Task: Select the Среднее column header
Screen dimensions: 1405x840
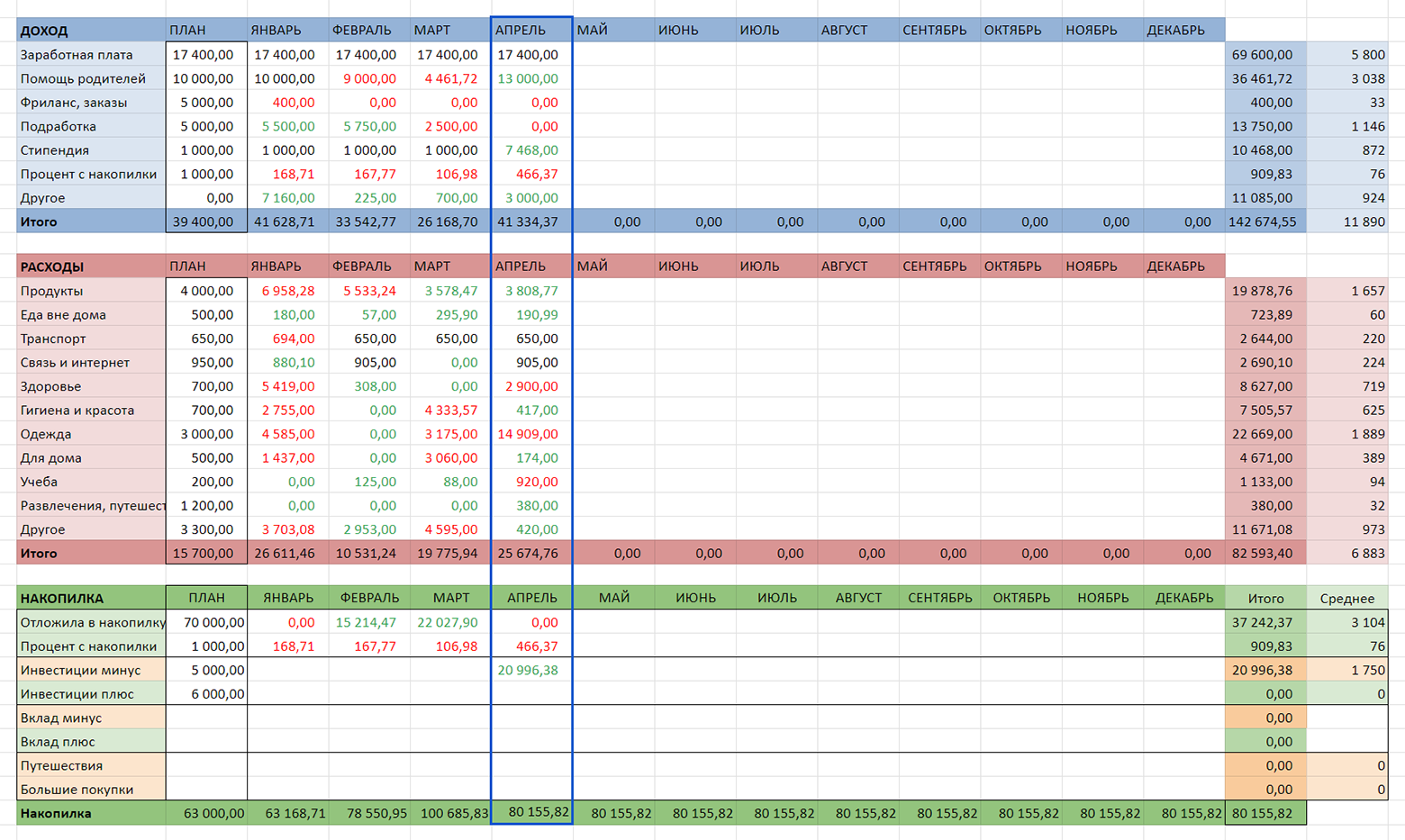Action: [1346, 598]
